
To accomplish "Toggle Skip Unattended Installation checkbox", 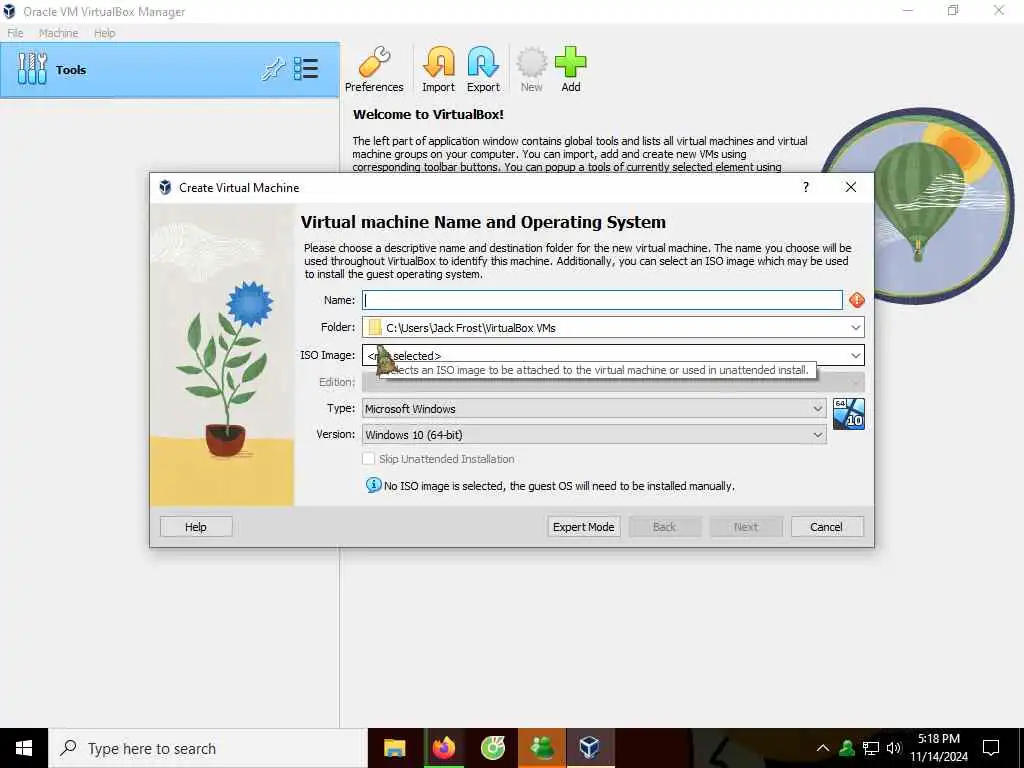I will tap(368, 459).
